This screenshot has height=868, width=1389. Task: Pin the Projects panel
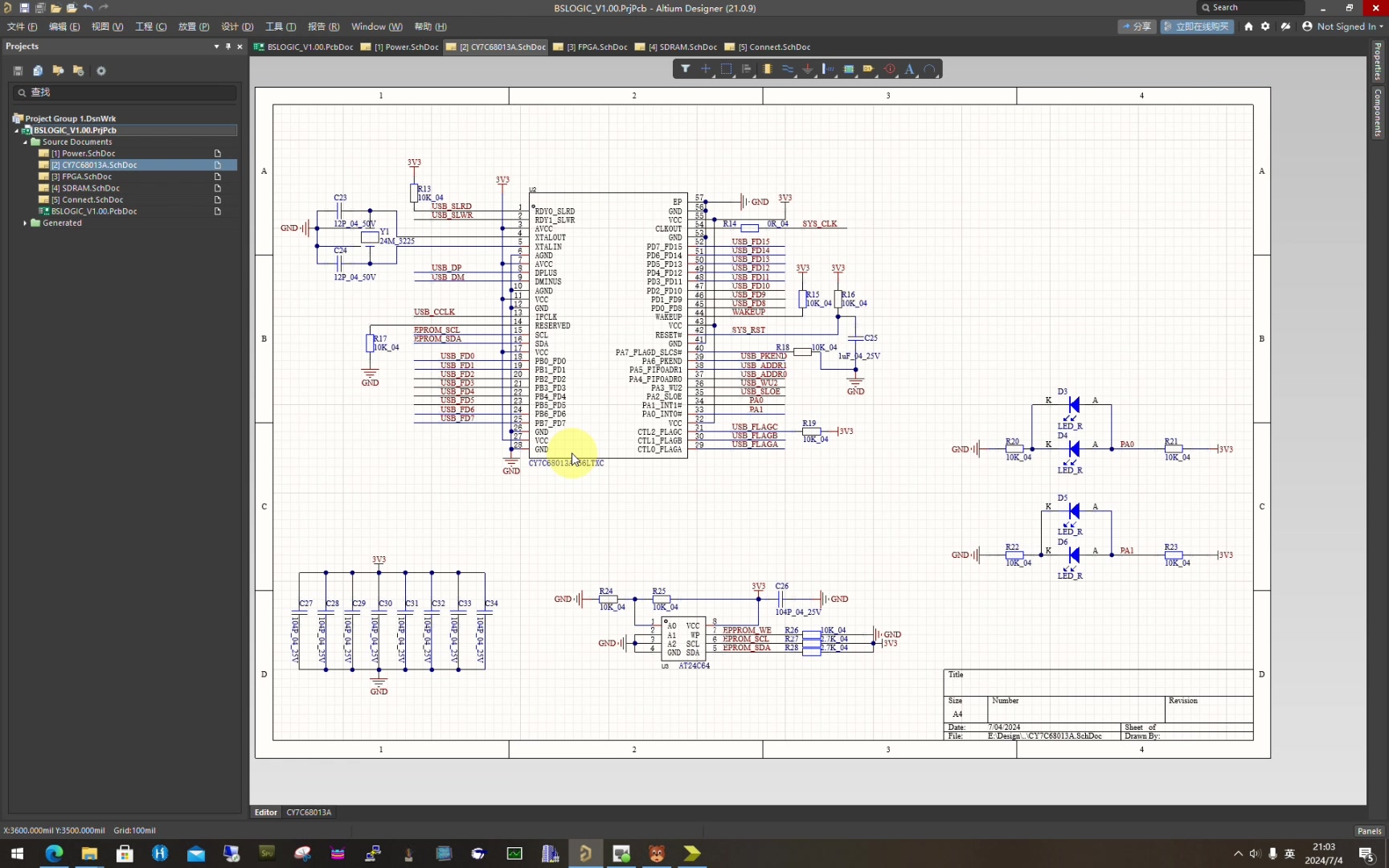coord(228,47)
